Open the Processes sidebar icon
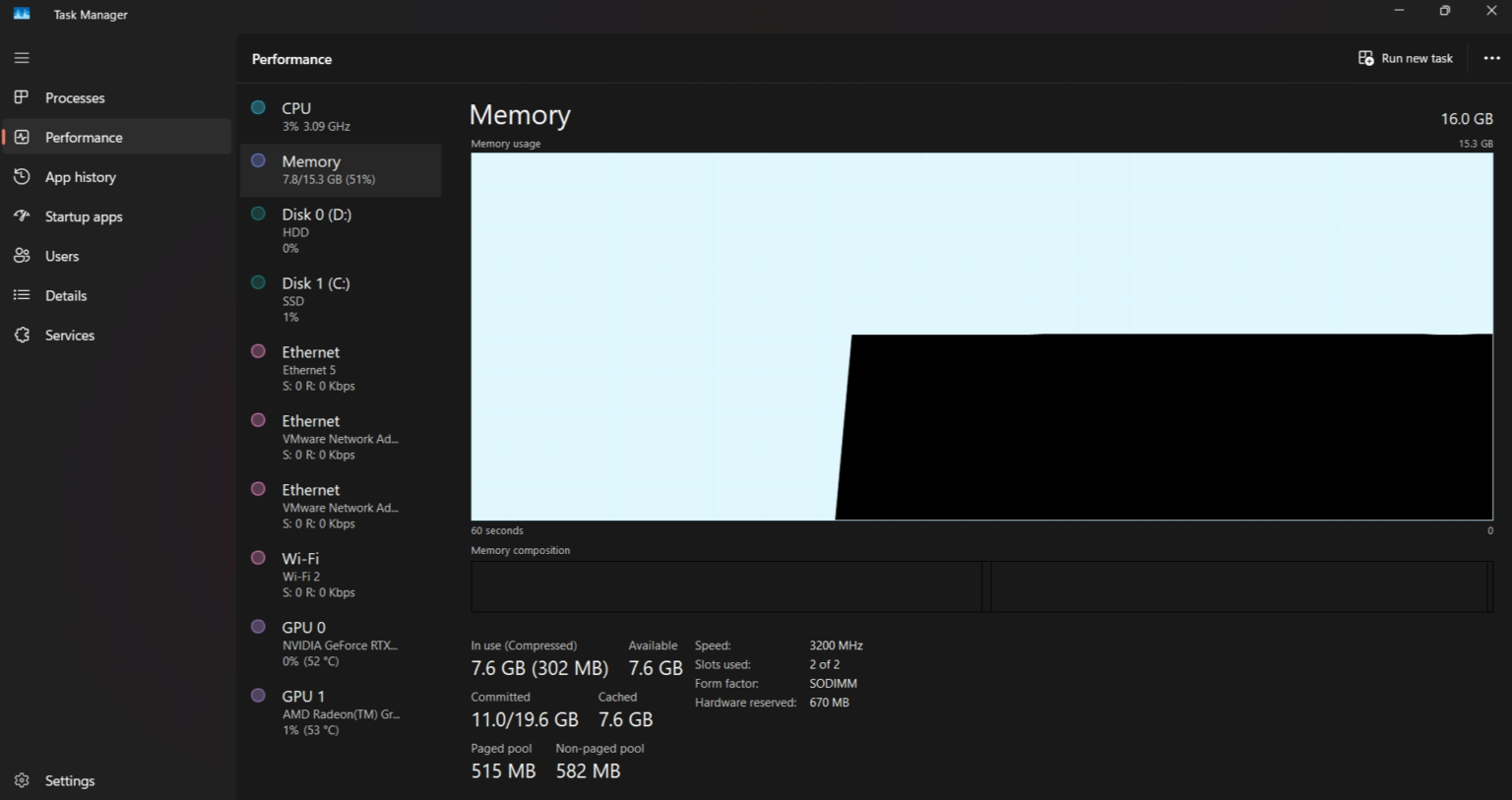 point(22,97)
